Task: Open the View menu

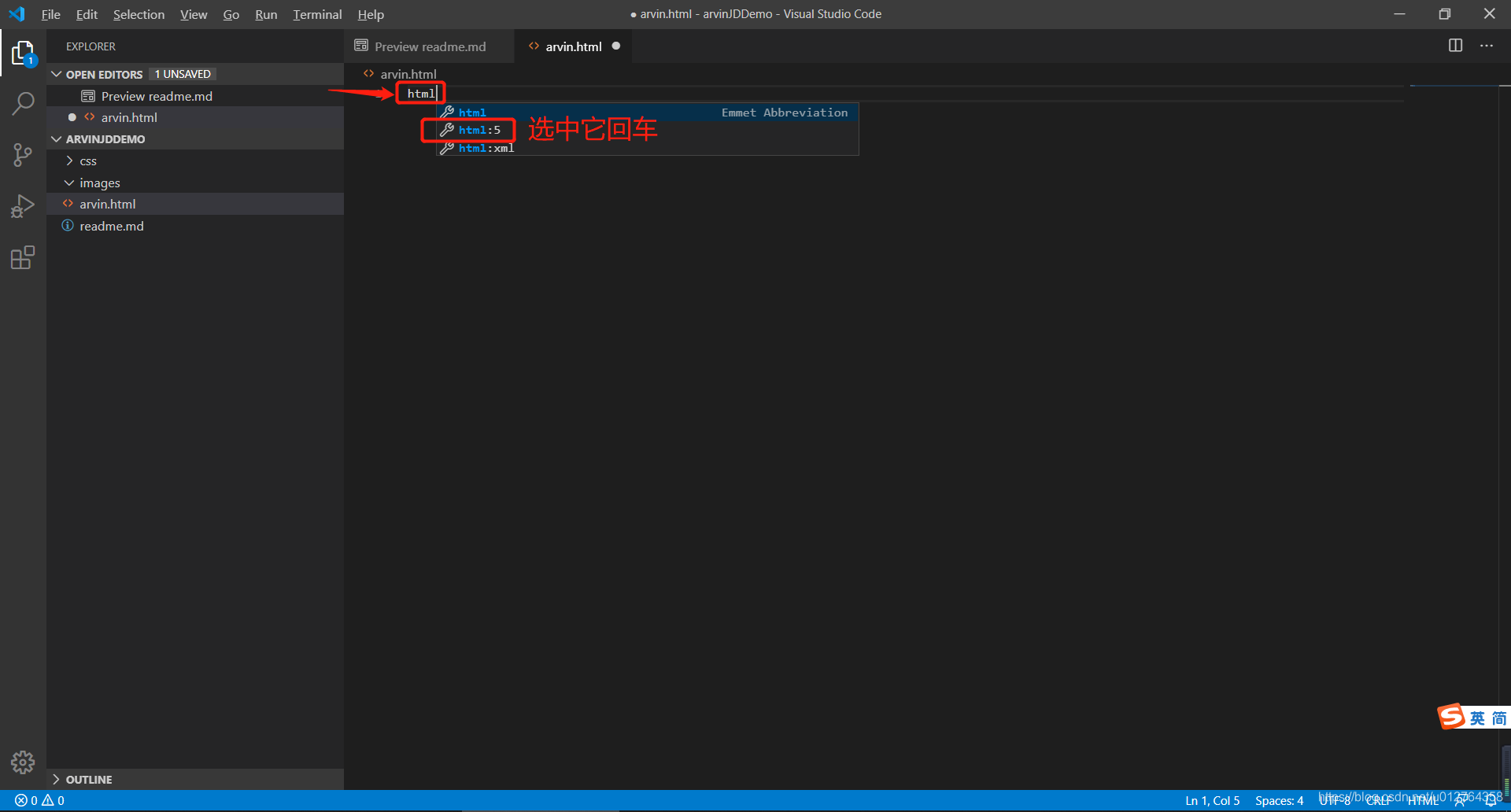Action: tap(194, 14)
